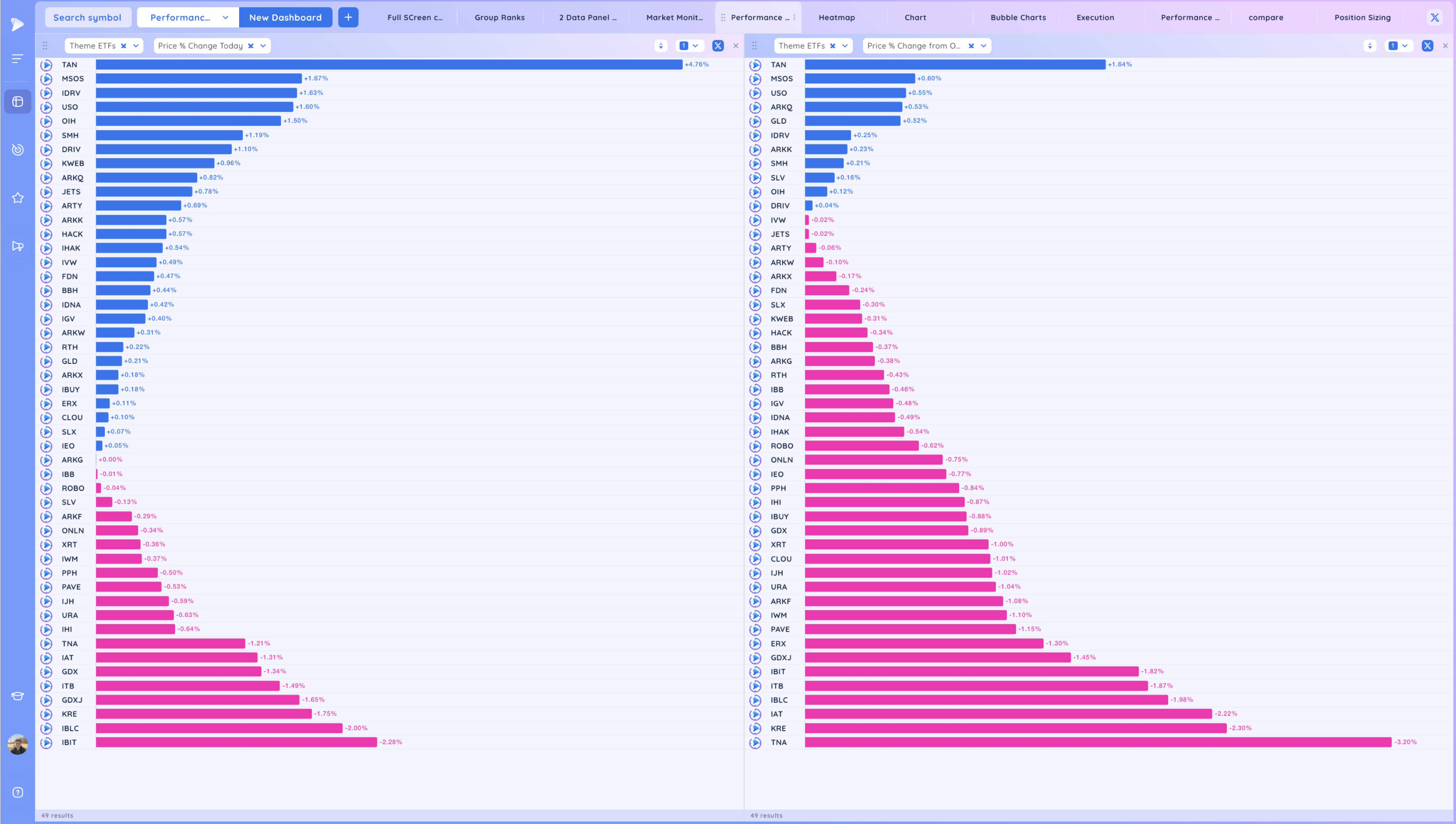The image size is (1456, 824).
Task: Click the add new tab plus button
Action: tap(348, 17)
